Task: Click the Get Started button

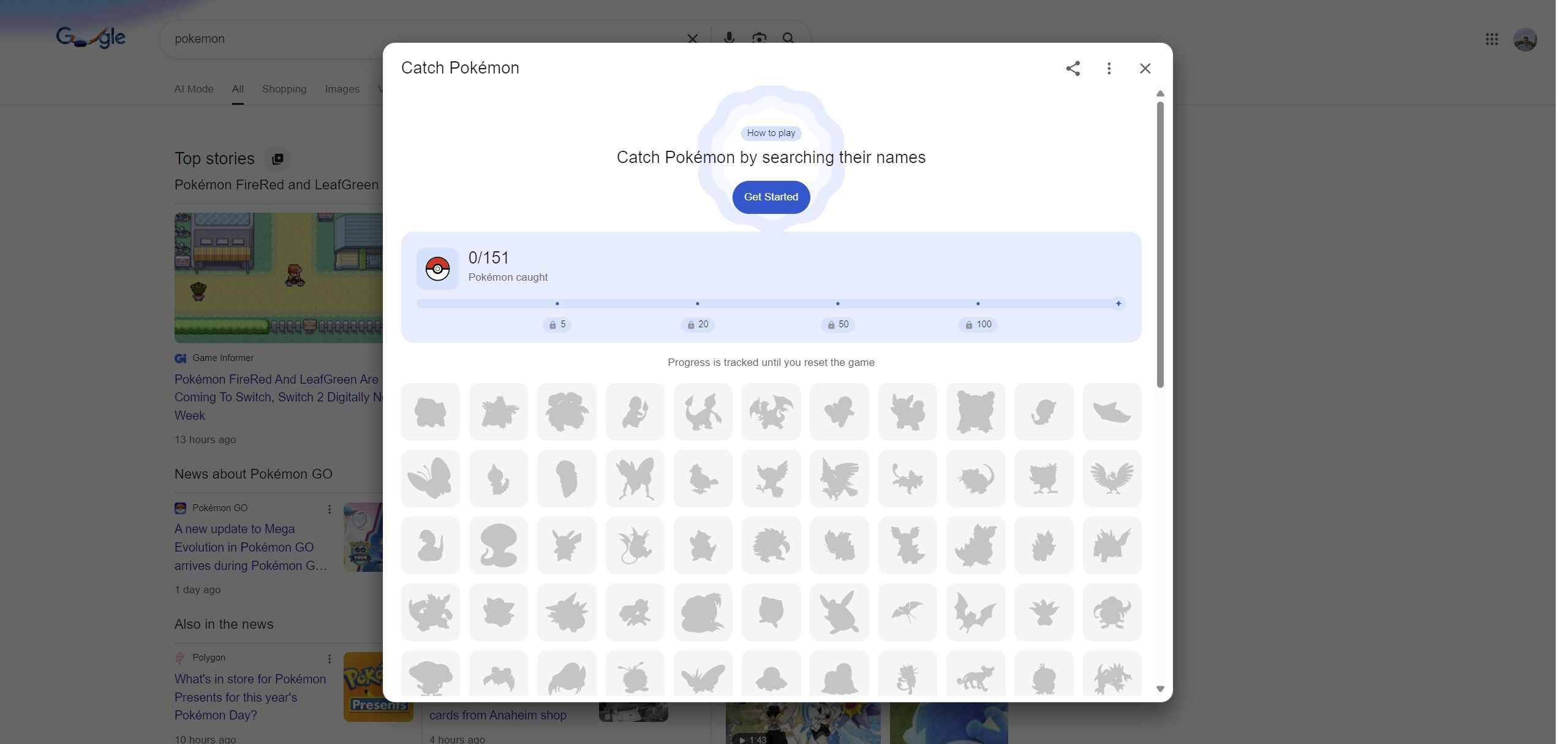Action: click(771, 197)
